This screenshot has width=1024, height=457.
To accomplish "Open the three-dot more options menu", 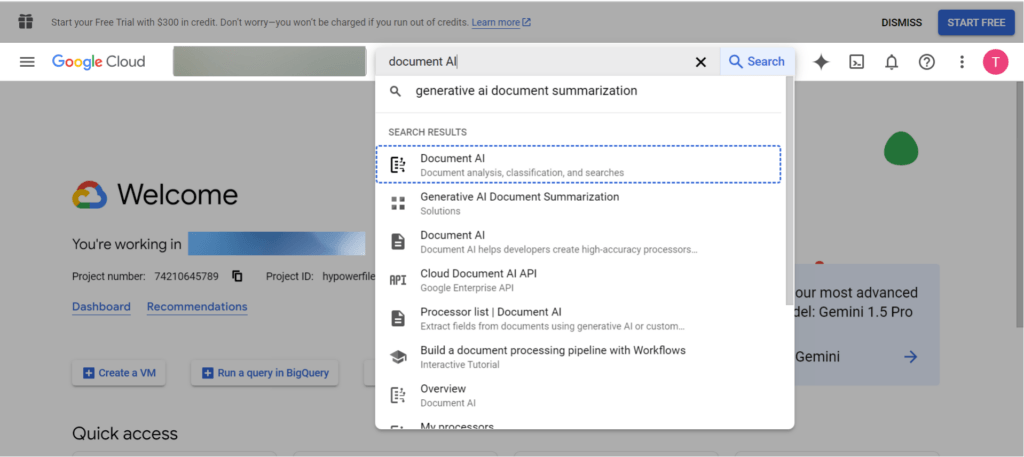I will 962,62.
